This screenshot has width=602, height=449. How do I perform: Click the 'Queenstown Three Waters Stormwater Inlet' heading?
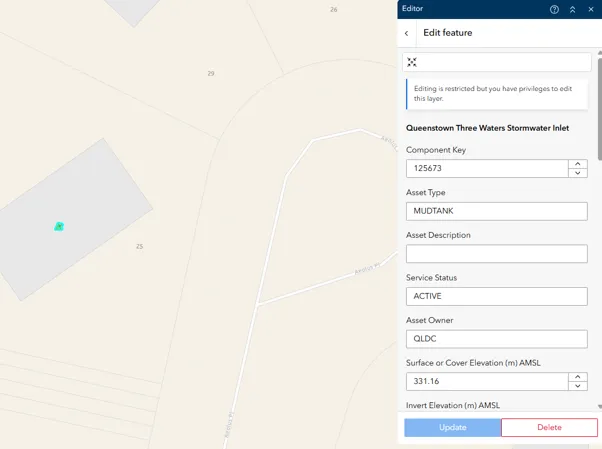[488, 128]
